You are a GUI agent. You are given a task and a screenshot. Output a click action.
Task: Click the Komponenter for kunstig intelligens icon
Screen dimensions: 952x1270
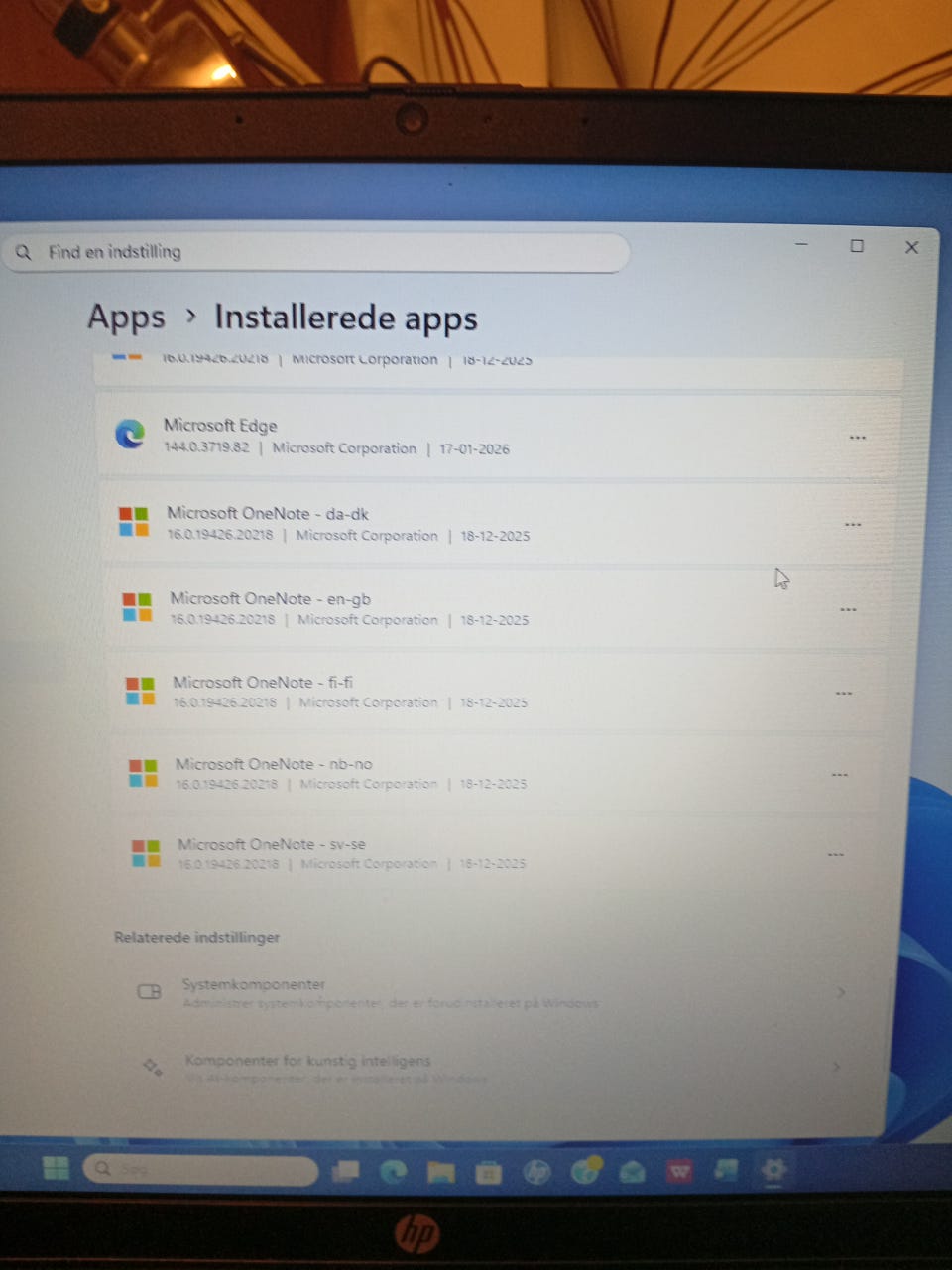point(153,1067)
